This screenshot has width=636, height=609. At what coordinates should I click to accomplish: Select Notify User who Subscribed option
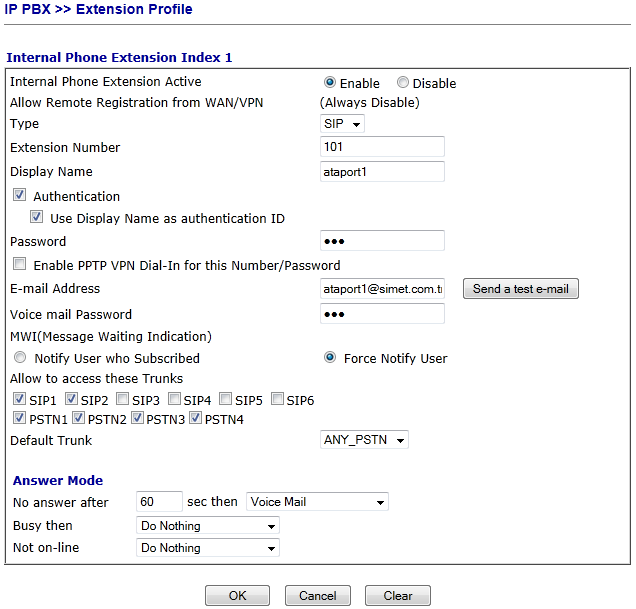pyautogui.click(x=20, y=358)
